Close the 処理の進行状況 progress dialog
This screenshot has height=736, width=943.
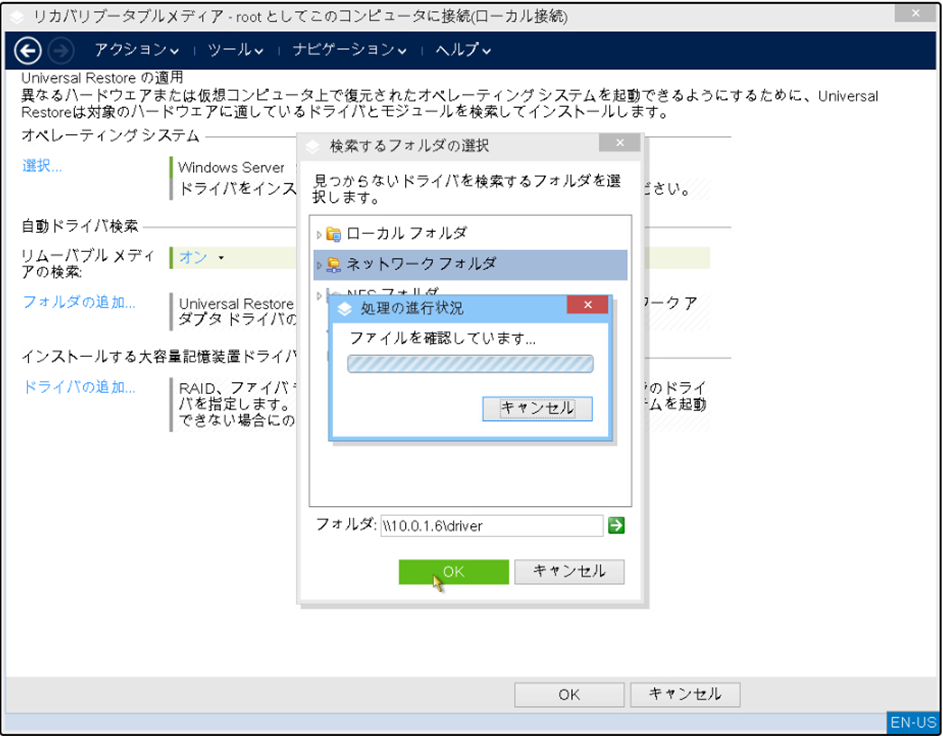587,305
